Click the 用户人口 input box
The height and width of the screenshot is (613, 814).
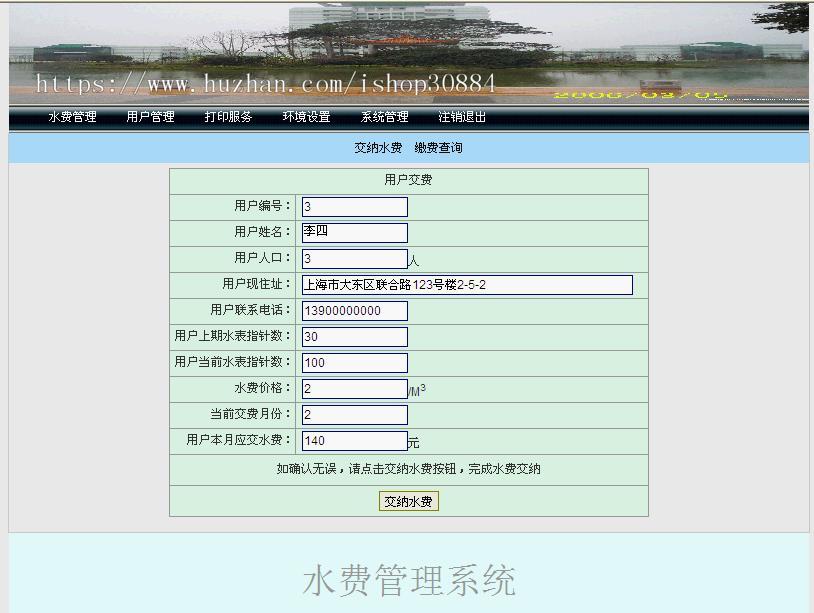point(353,258)
